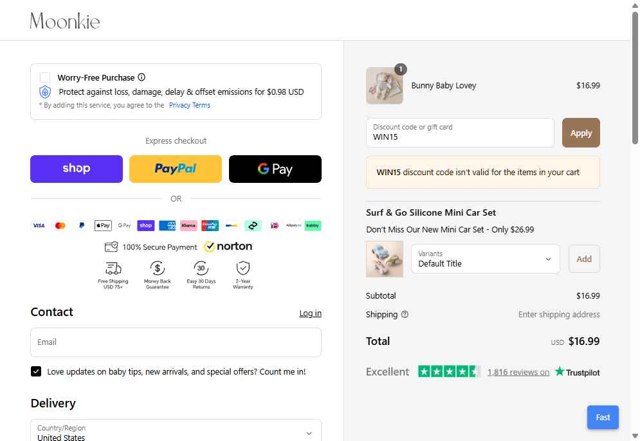Click the American Express payment icon
Viewport: 640px width, 441px height.
(167, 225)
